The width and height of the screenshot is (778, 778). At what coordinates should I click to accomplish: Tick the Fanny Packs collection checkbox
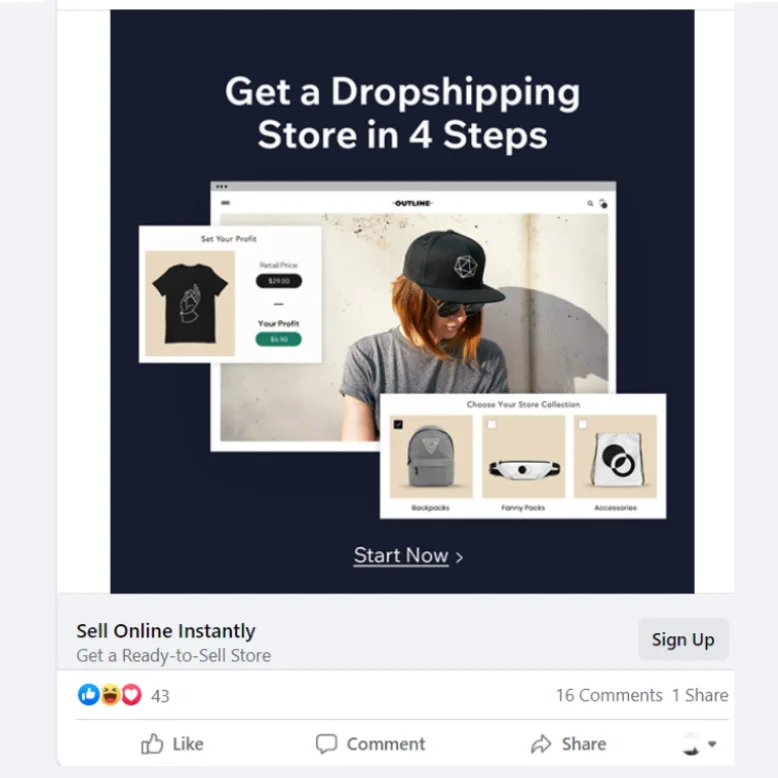491,424
